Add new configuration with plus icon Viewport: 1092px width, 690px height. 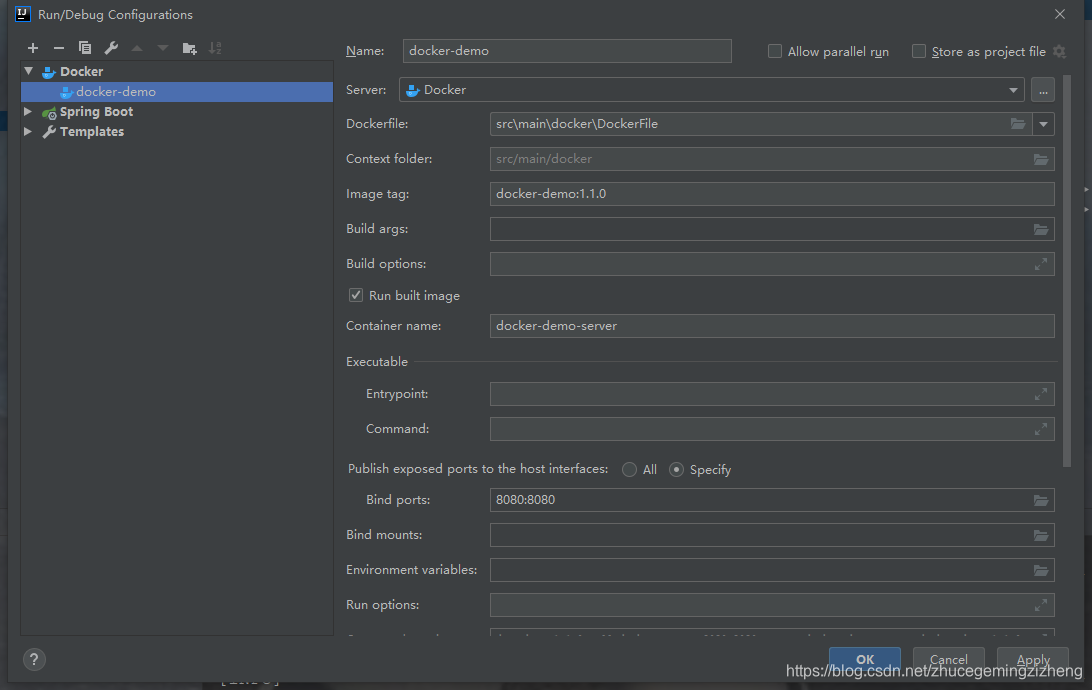click(33, 48)
